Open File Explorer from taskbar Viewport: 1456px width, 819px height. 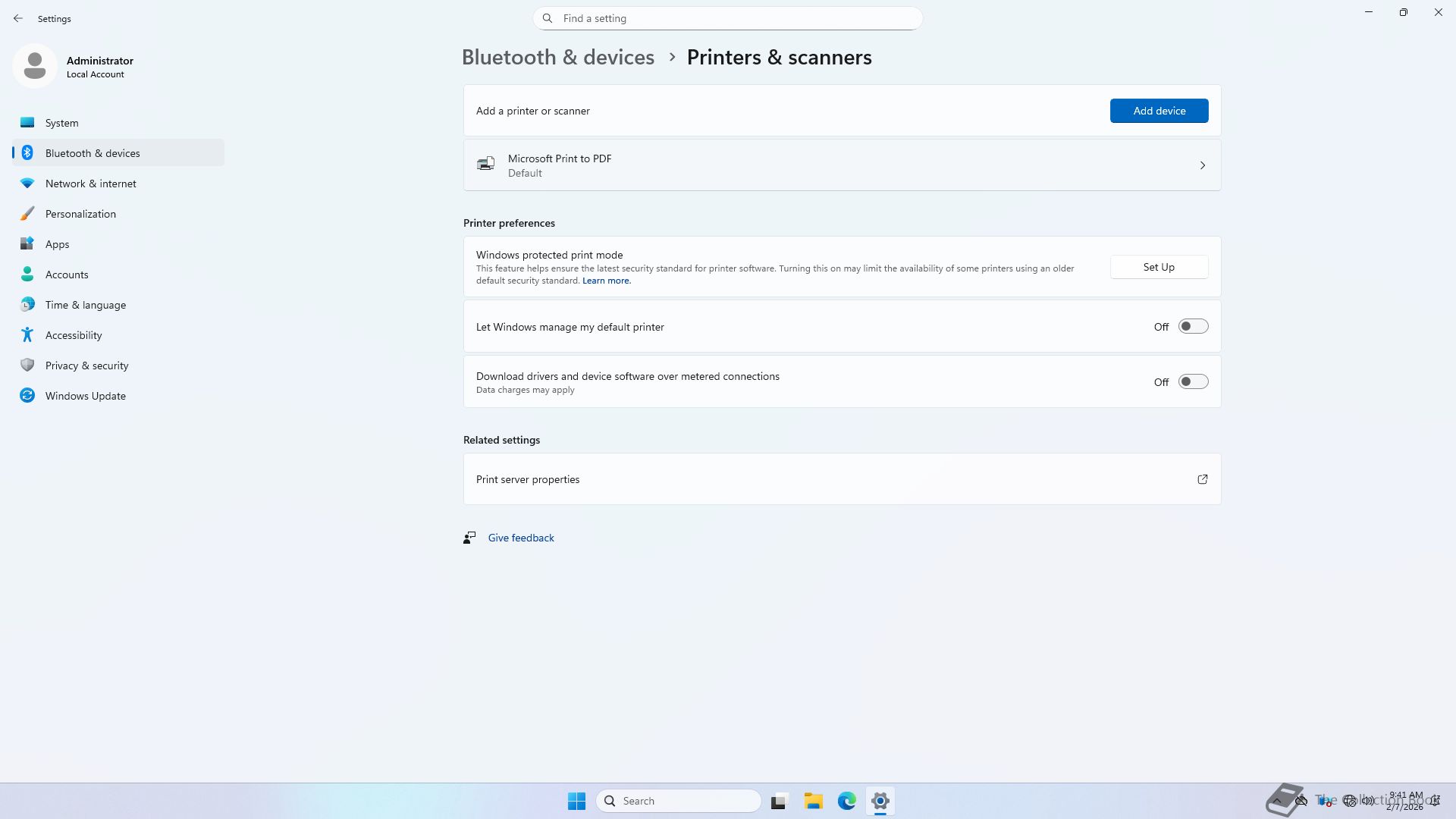pos(813,801)
